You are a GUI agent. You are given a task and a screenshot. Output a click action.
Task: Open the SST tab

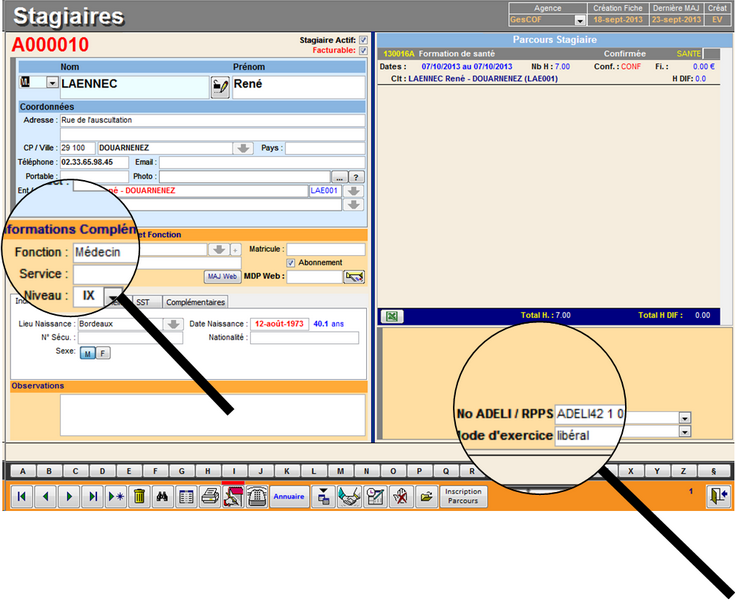144,302
